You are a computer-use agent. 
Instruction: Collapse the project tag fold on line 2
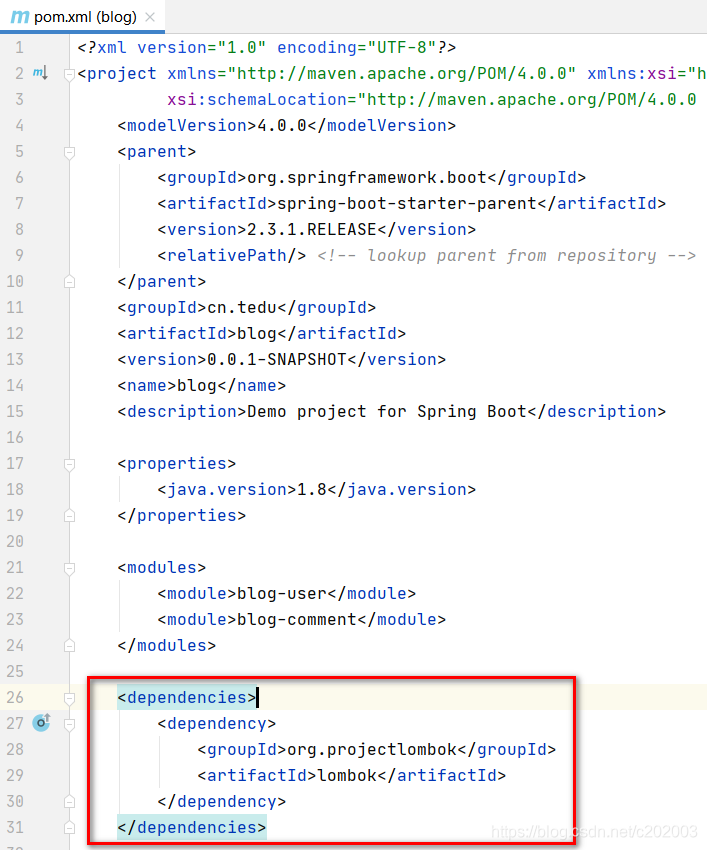(69, 74)
